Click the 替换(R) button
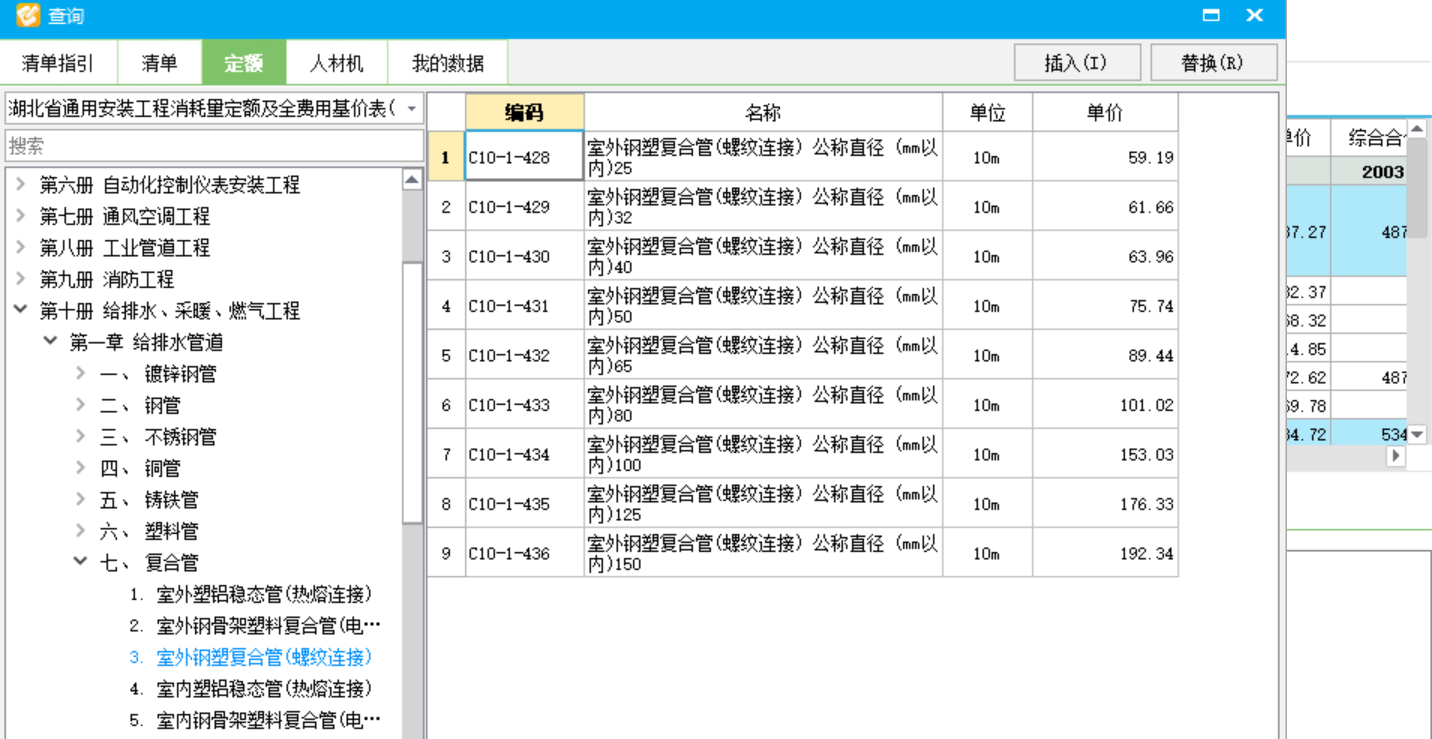This screenshot has width=1432, height=739. (1213, 63)
